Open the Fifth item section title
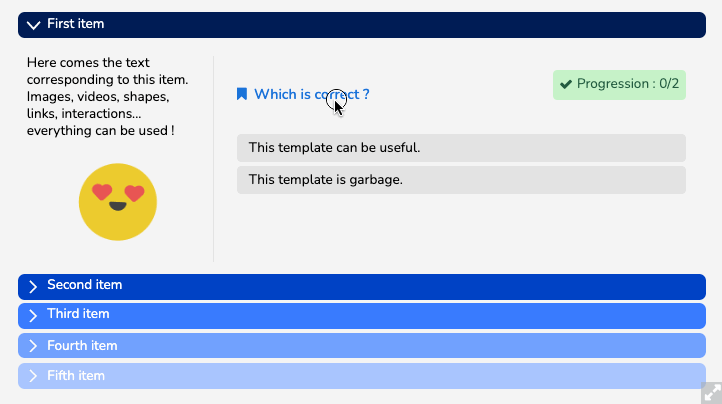This screenshot has width=722, height=404. (76, 376)
